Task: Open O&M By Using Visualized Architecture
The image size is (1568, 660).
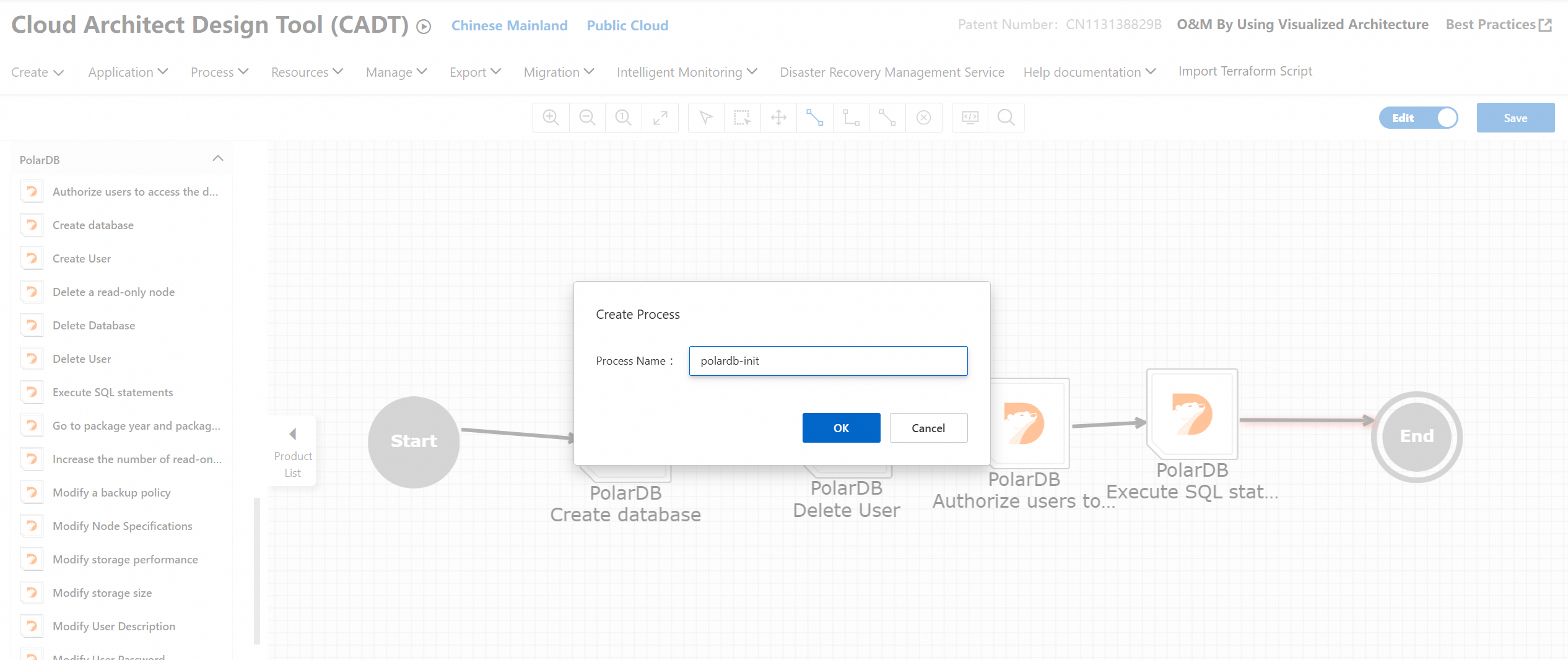Action: (1302, 24)
